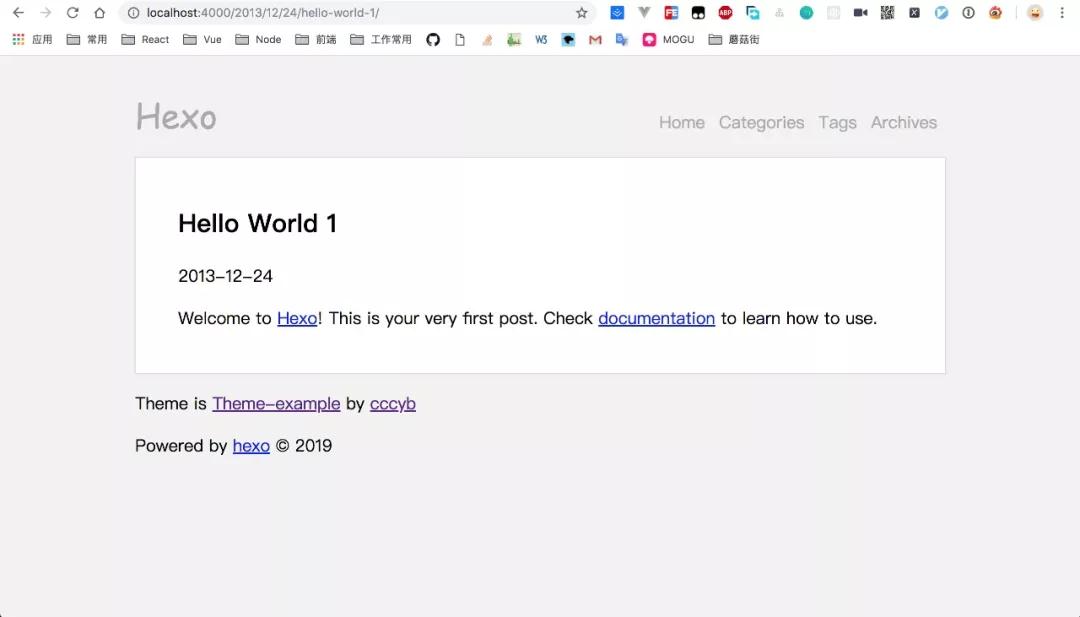Open the Chrome three-dot menu
The image size is (1080, 617).
click(x=1062, y=12)
